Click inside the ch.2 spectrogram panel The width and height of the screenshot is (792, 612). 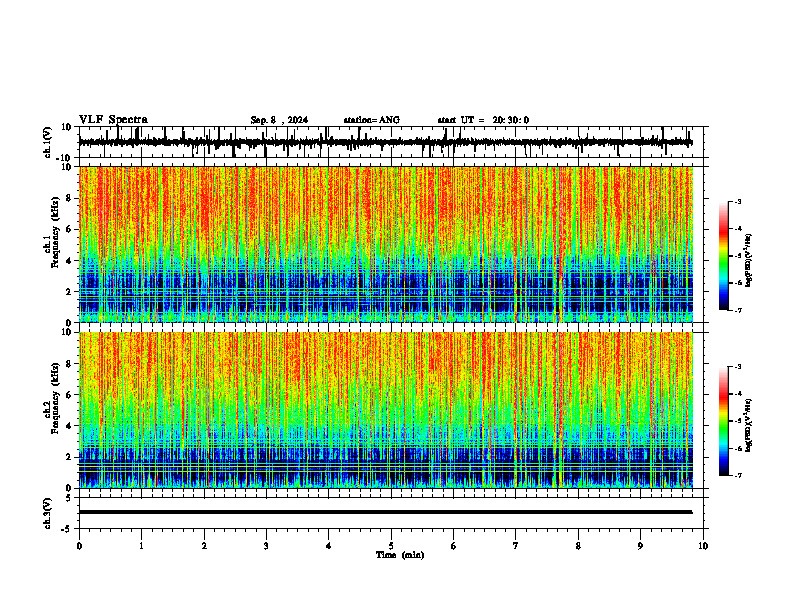tap(385, 410)
